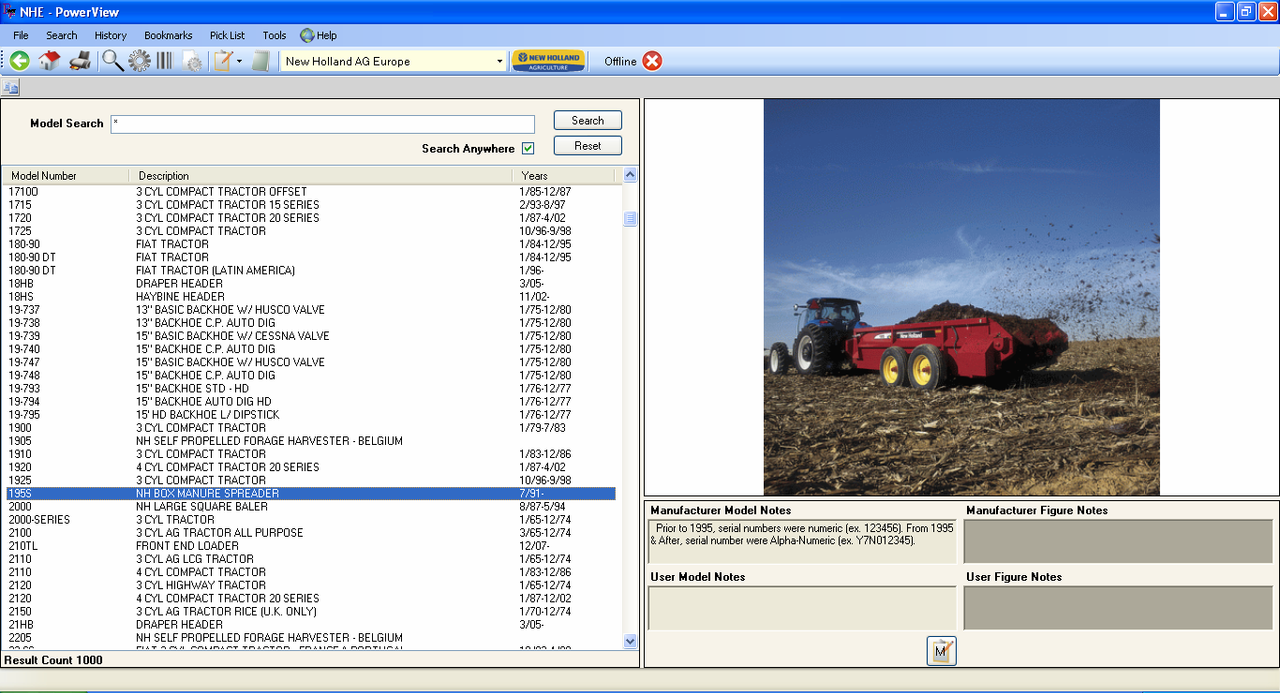
Task: Click the User Figure Notes box
Action: [1118, 608]
